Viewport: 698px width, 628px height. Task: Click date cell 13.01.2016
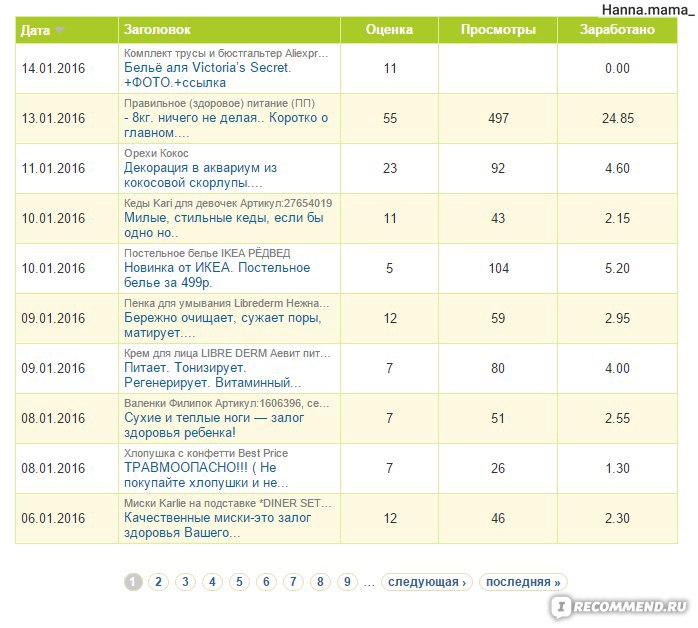click(x=53, y=118)
